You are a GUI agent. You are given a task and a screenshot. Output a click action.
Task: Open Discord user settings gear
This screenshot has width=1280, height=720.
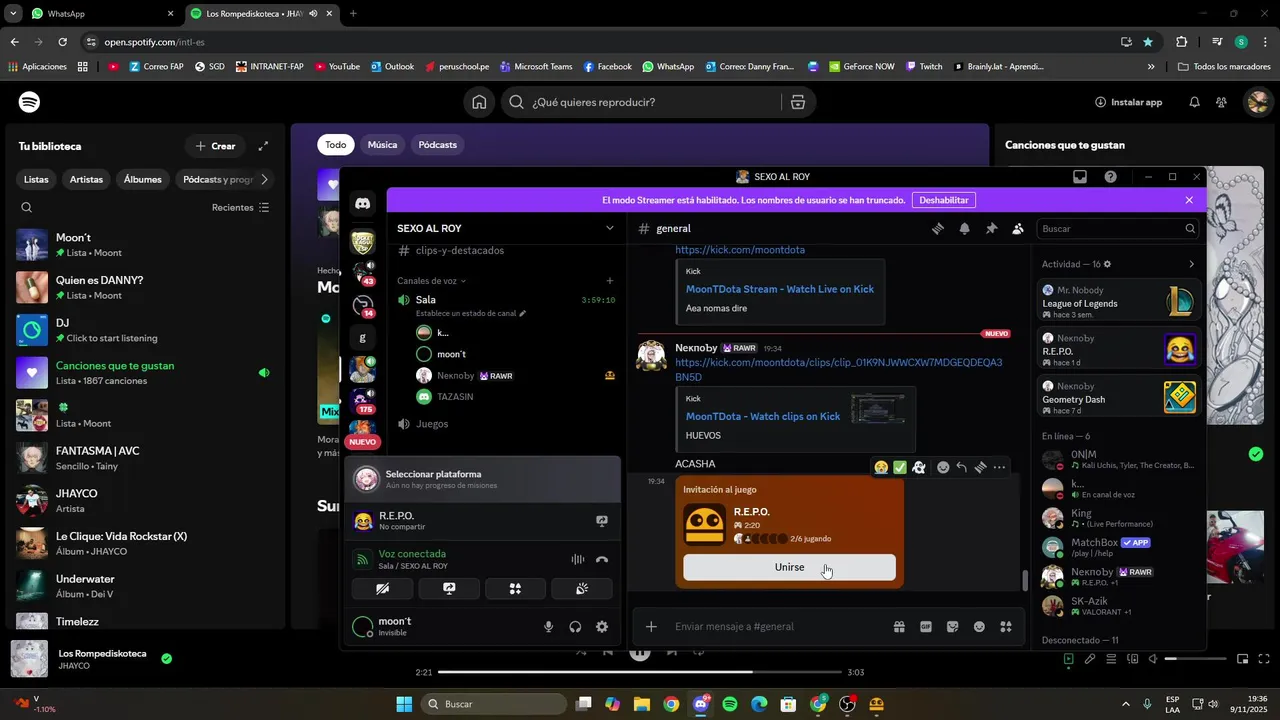point(602,627)
